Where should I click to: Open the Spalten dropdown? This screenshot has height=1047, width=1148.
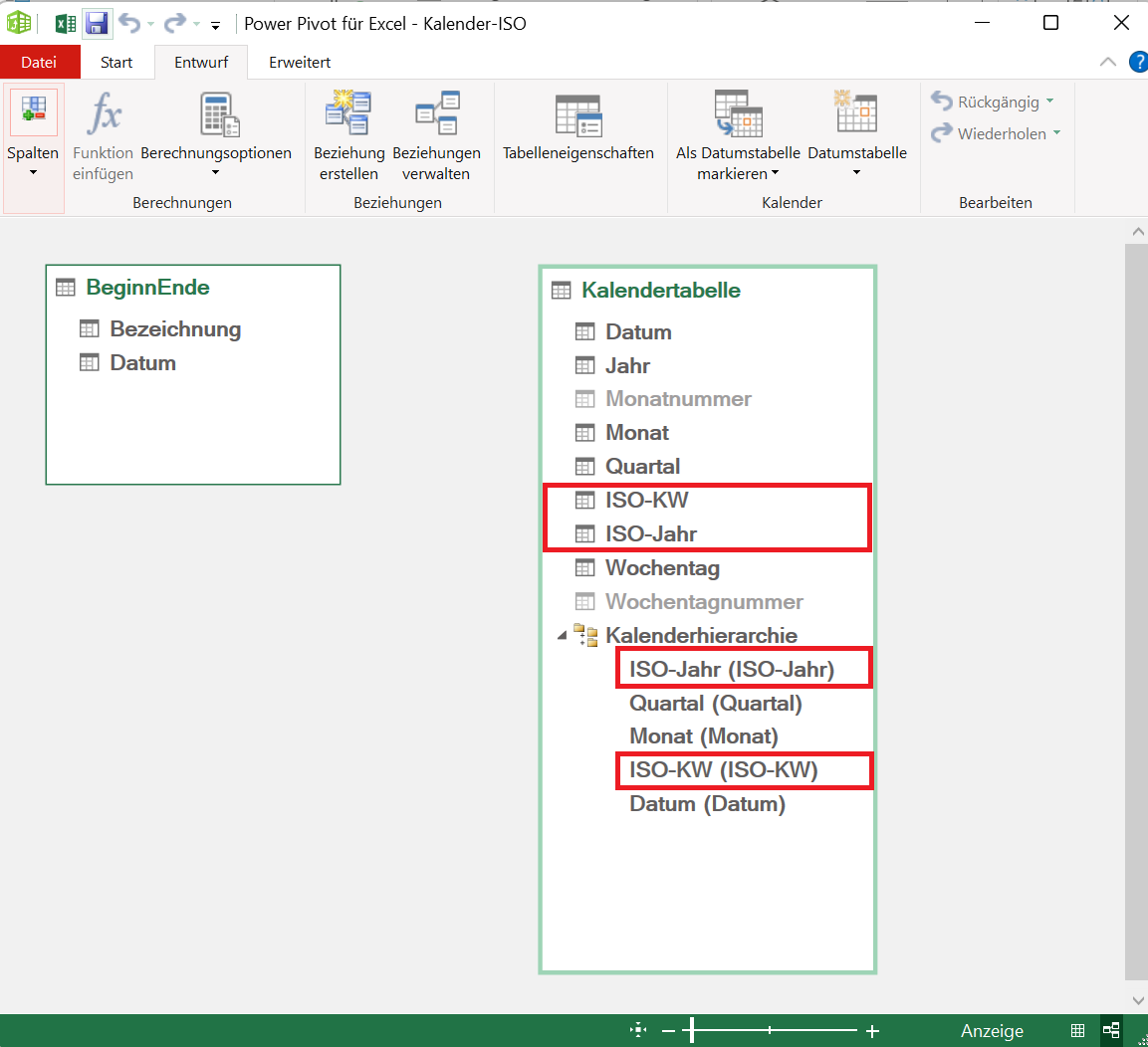point(33,172)
